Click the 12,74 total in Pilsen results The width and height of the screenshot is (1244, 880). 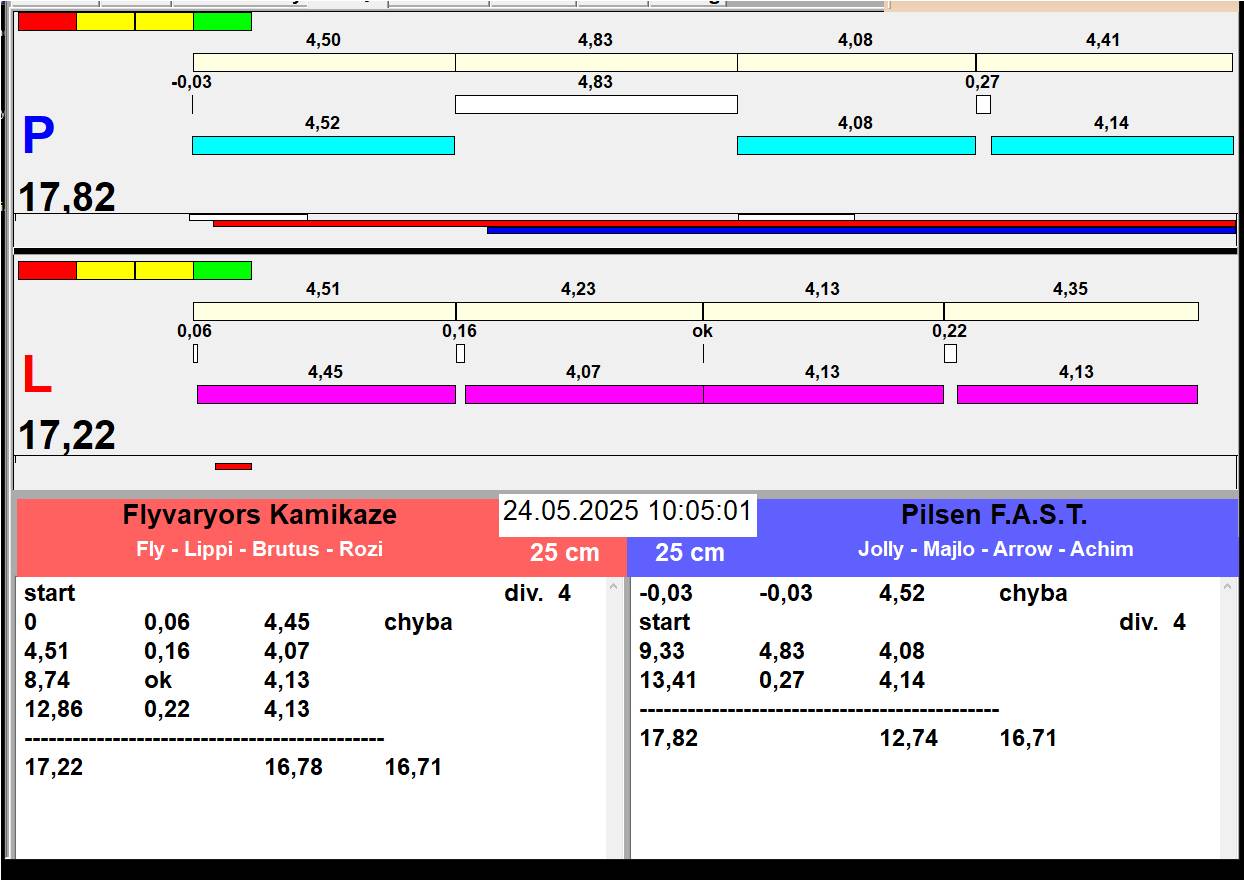click(x=908, y=738)
